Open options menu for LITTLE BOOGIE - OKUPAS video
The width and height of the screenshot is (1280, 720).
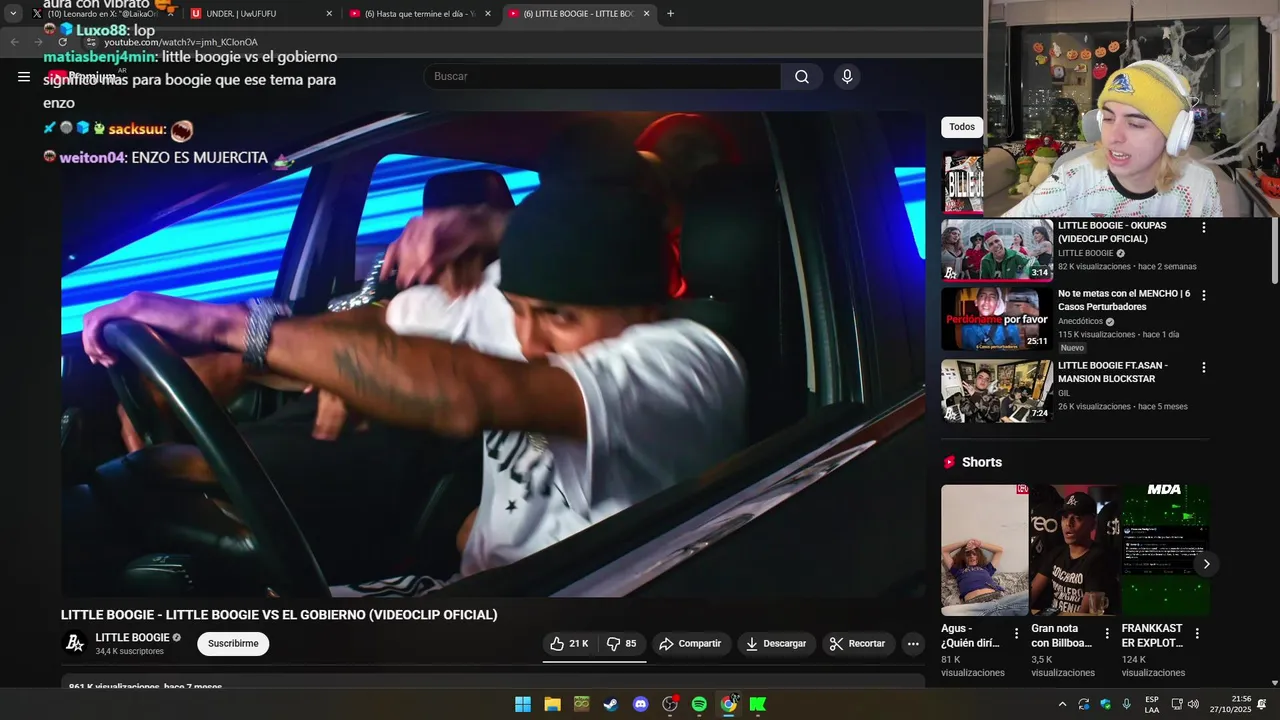tap(1203, 228)
